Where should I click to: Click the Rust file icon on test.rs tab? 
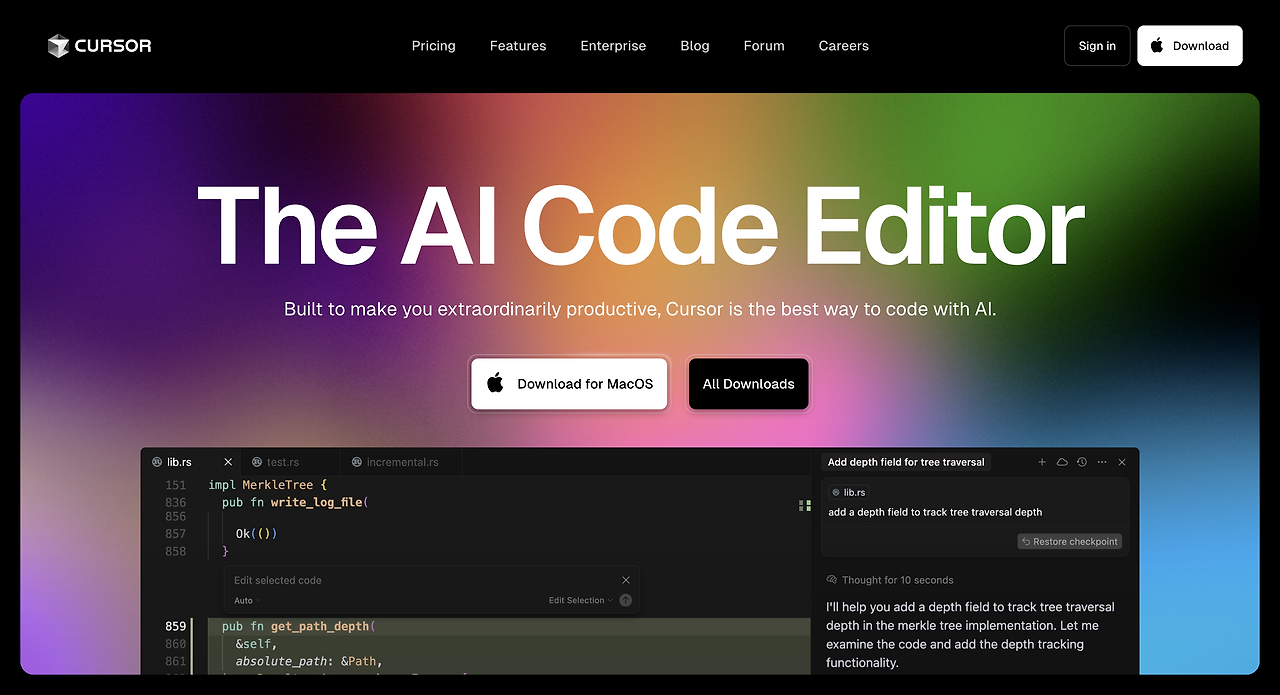[x=257, y=462]
